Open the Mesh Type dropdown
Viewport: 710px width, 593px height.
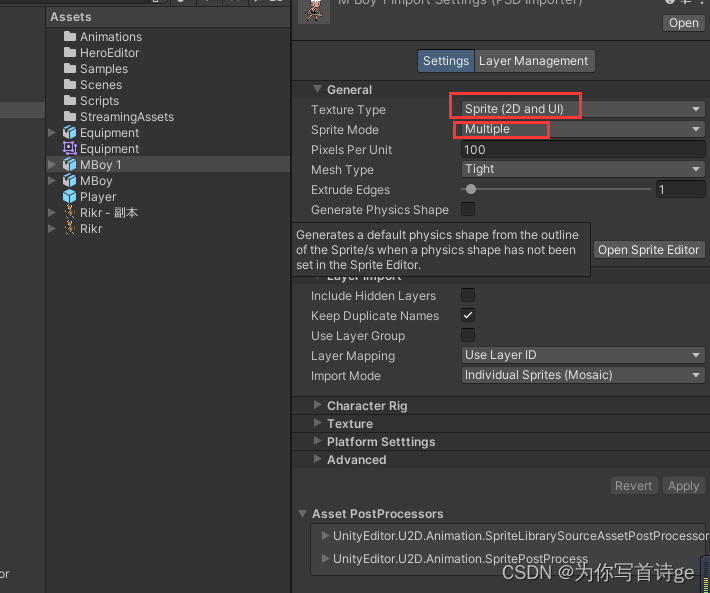[583, 169]
